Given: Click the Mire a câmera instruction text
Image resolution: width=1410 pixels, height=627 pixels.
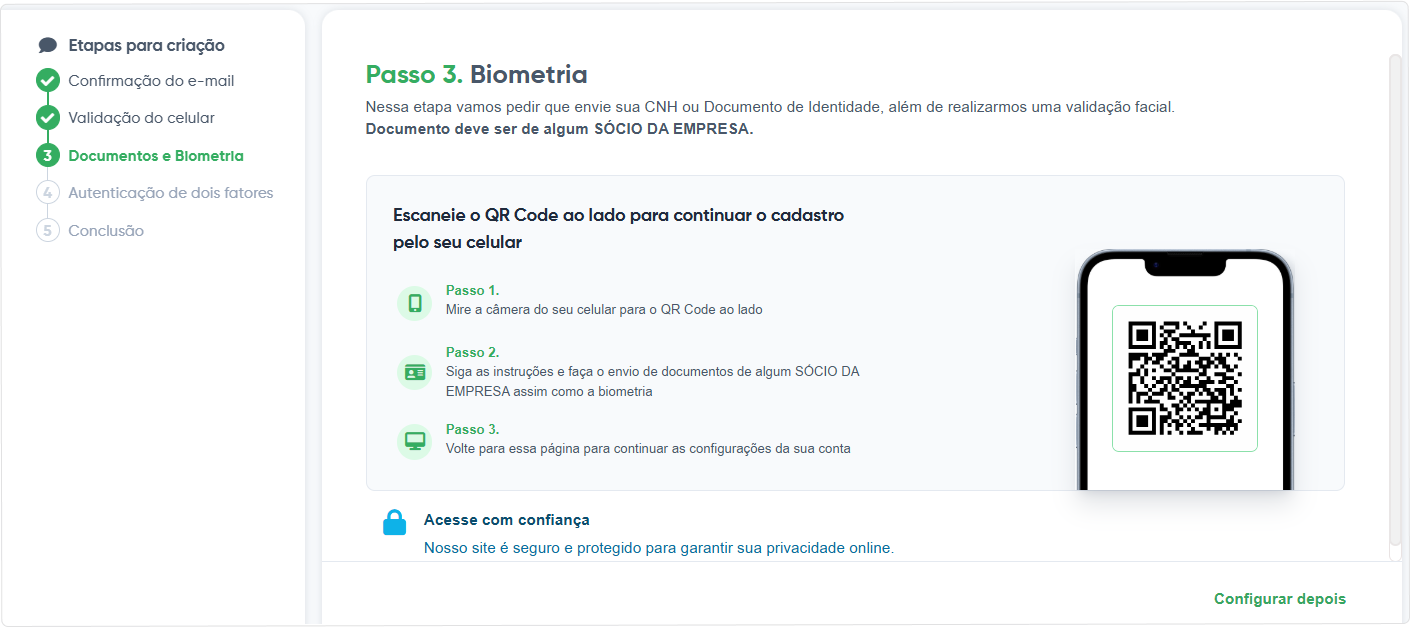Looking at the screenshot, I should pyautogui.click(x=604, y=310).
